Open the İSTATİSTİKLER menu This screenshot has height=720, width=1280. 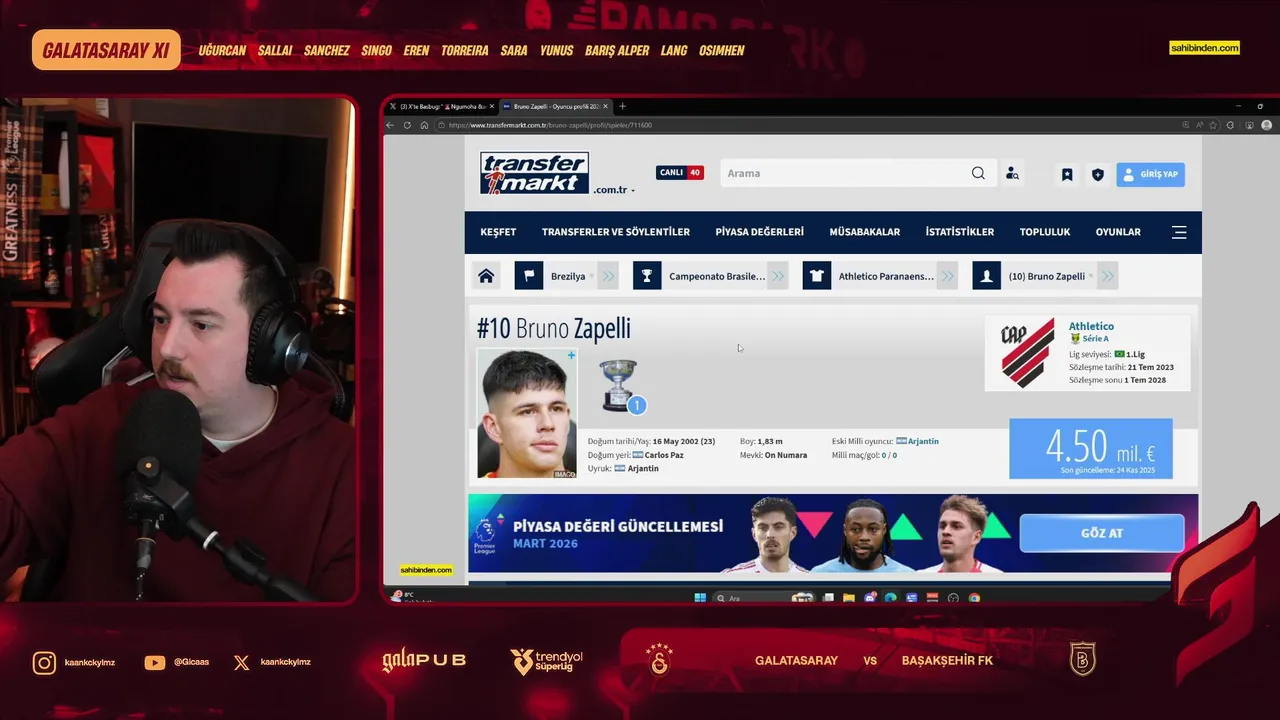959,232
